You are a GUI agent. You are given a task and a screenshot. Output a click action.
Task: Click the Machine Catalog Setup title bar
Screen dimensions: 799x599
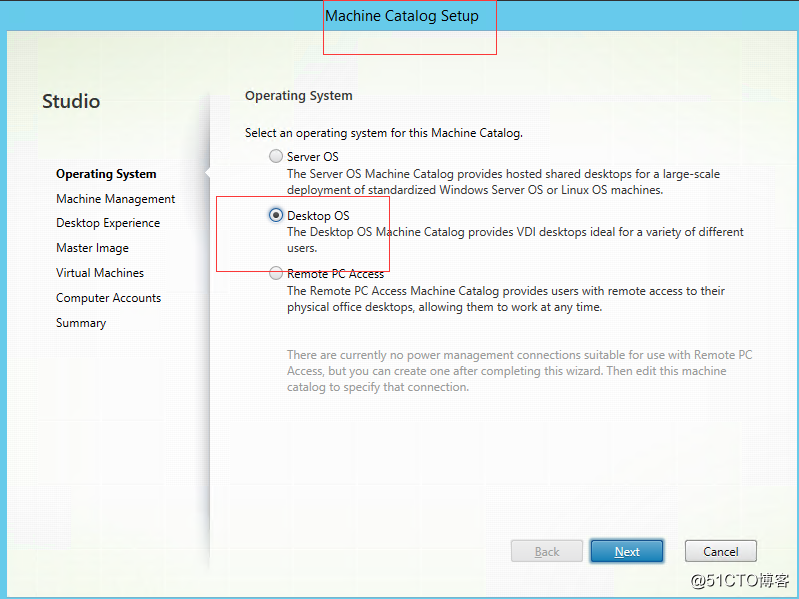pos(402,16)
